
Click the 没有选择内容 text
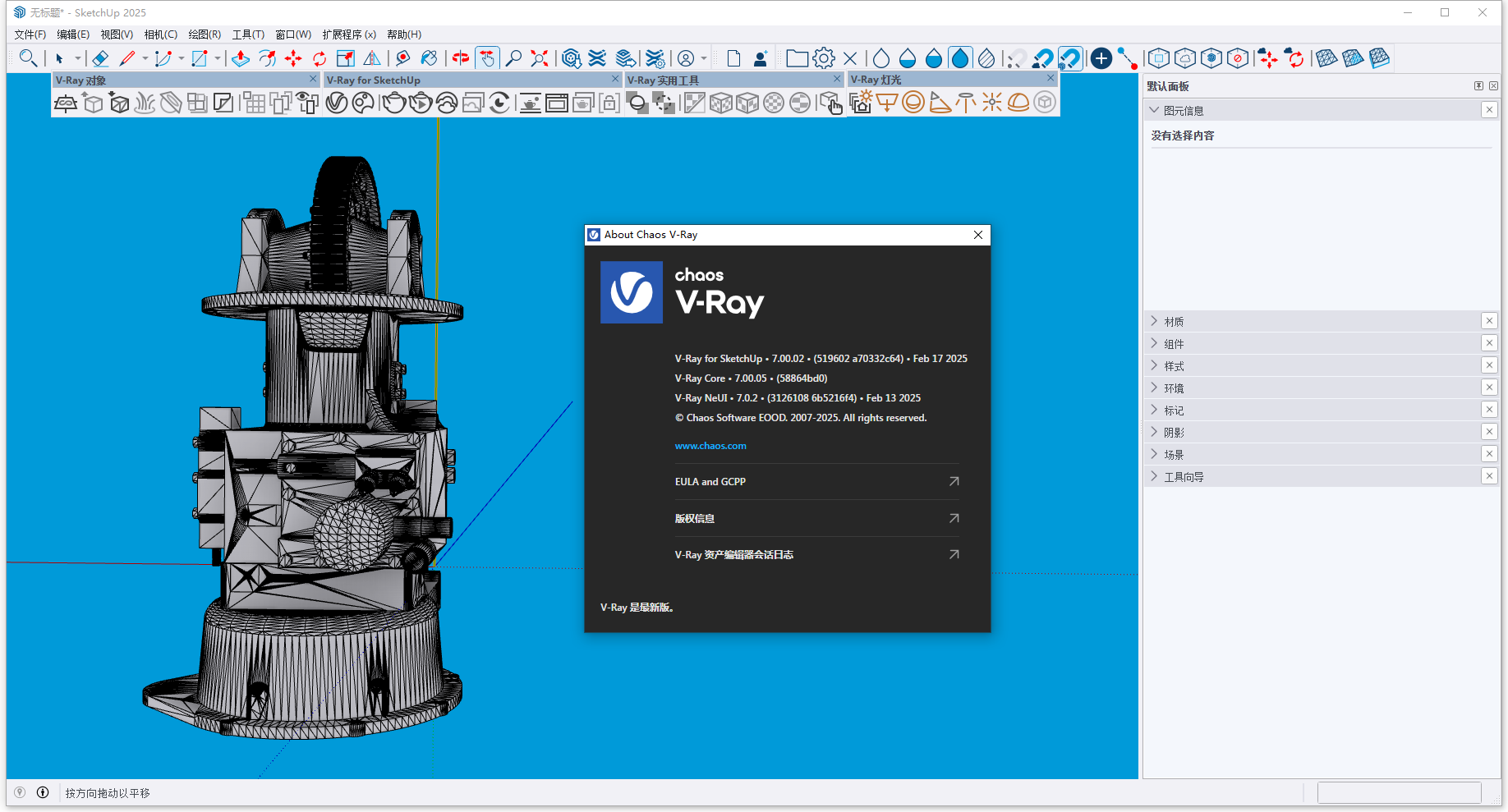tap(1182, 135)
